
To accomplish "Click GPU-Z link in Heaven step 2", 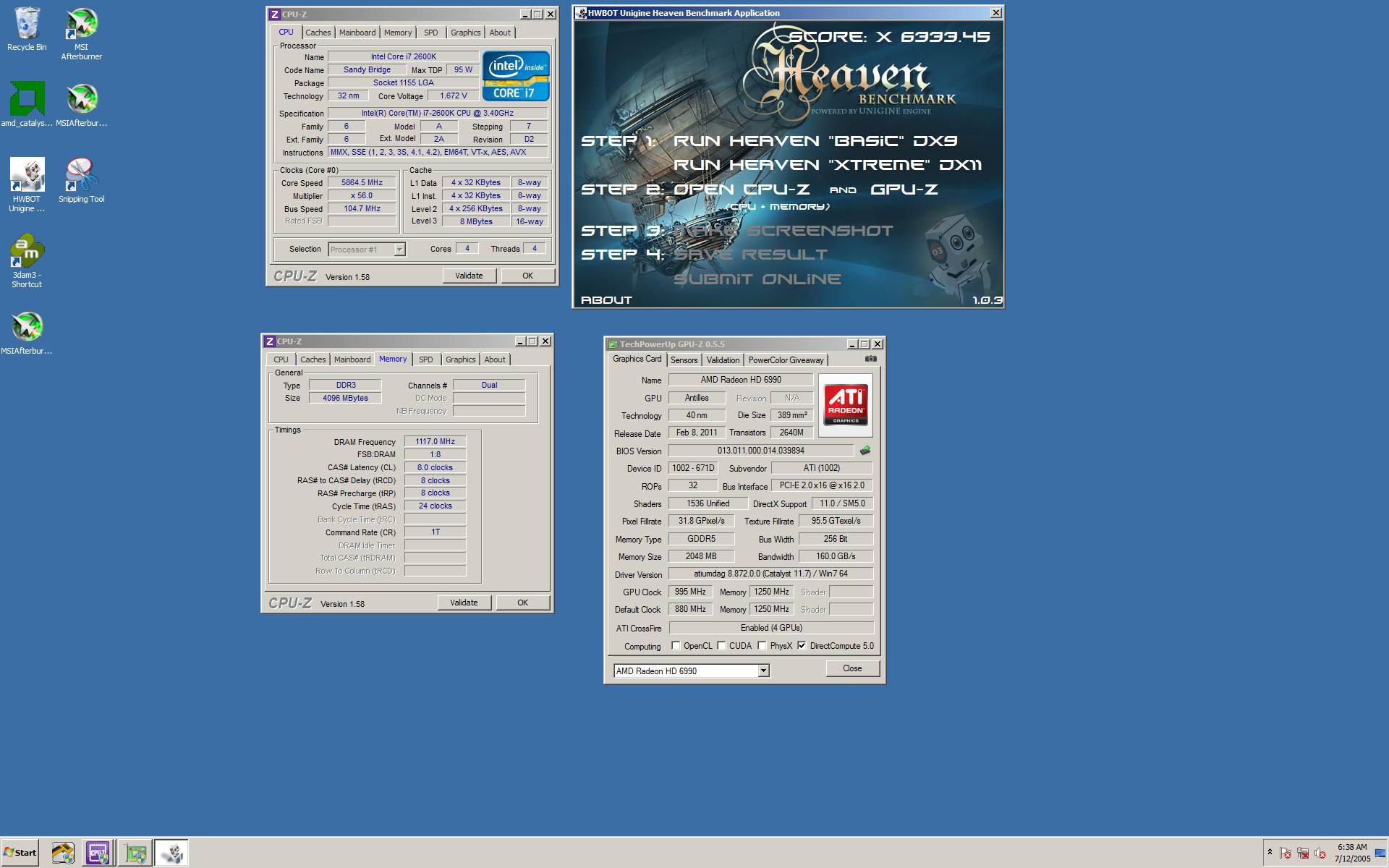I will (904, 190).
